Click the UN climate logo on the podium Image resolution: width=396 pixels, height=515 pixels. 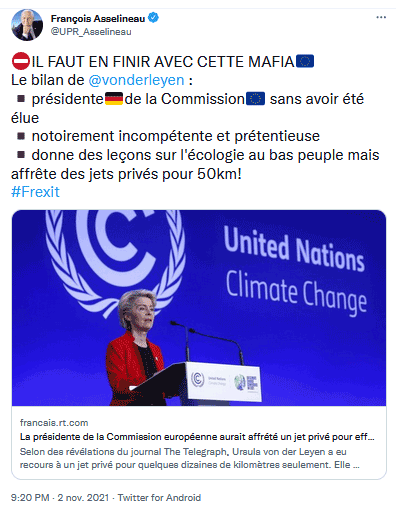pos(198,379)
